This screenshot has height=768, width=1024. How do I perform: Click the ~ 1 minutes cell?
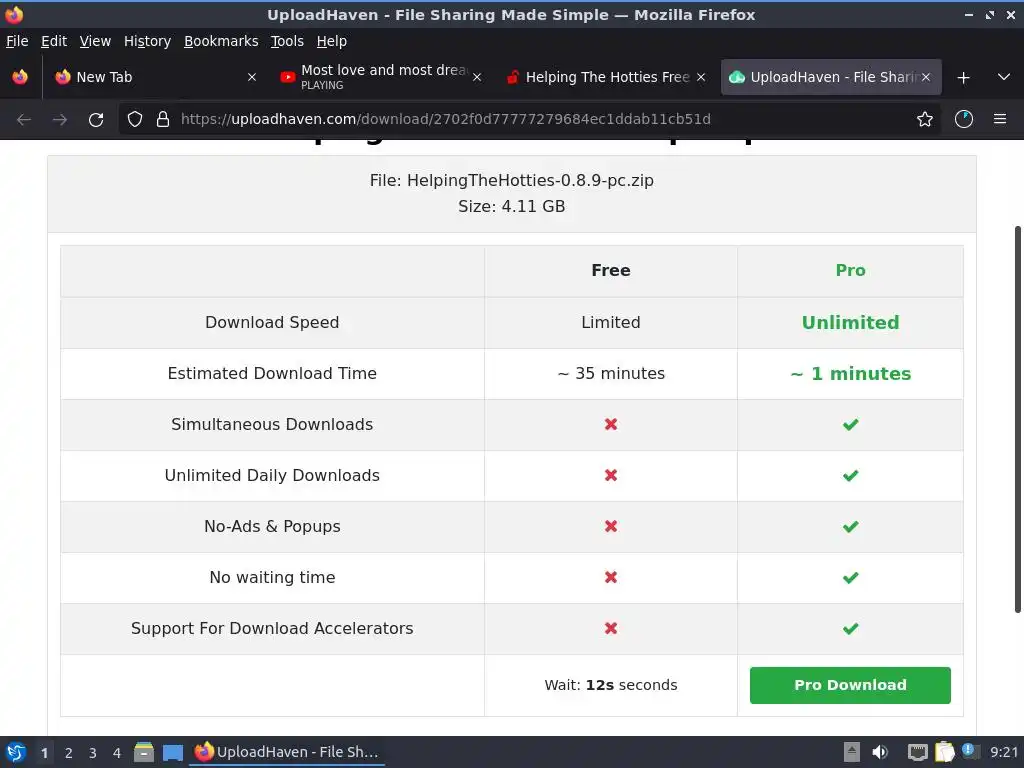pos(850,374)
